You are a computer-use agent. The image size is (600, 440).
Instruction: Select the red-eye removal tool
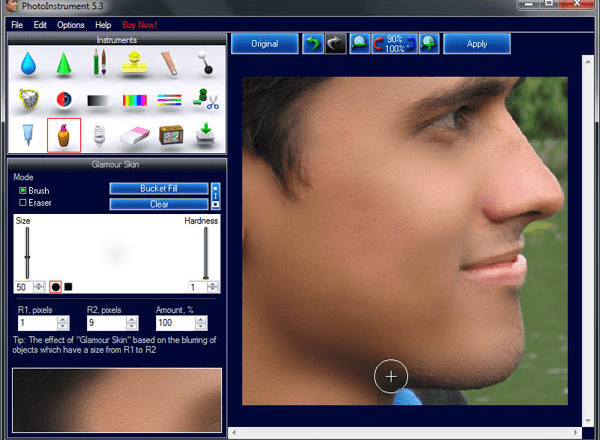tap(63, 100)
